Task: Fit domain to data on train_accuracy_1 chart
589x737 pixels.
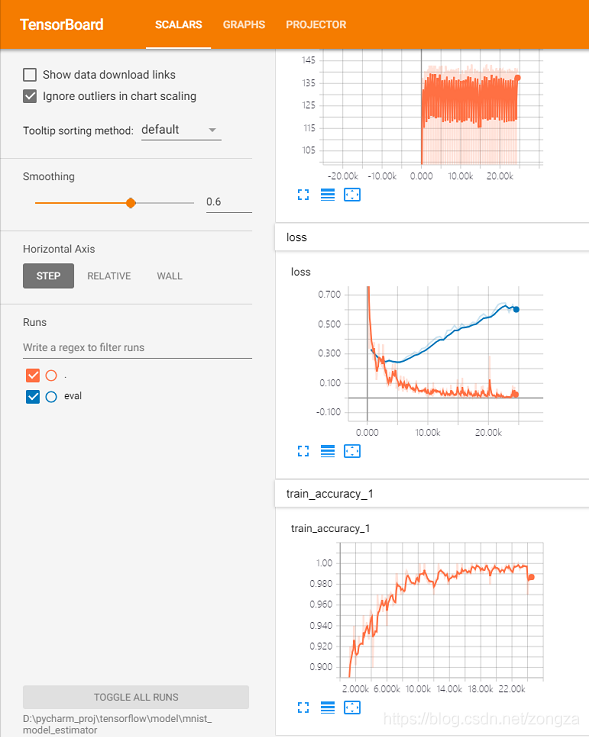Action: (x=352, y=707)
